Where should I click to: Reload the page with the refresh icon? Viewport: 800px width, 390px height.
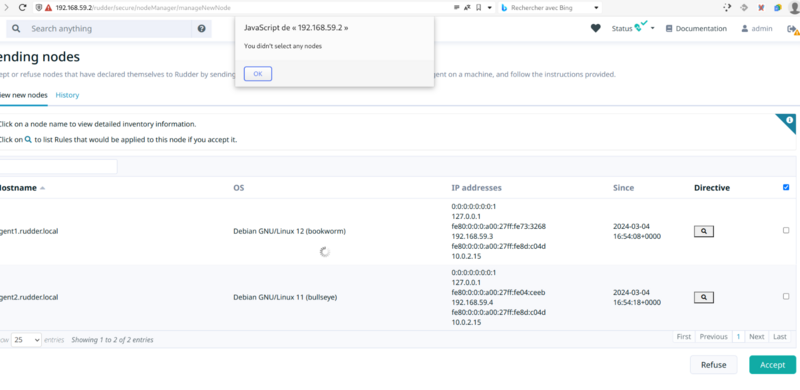[22, 8]
